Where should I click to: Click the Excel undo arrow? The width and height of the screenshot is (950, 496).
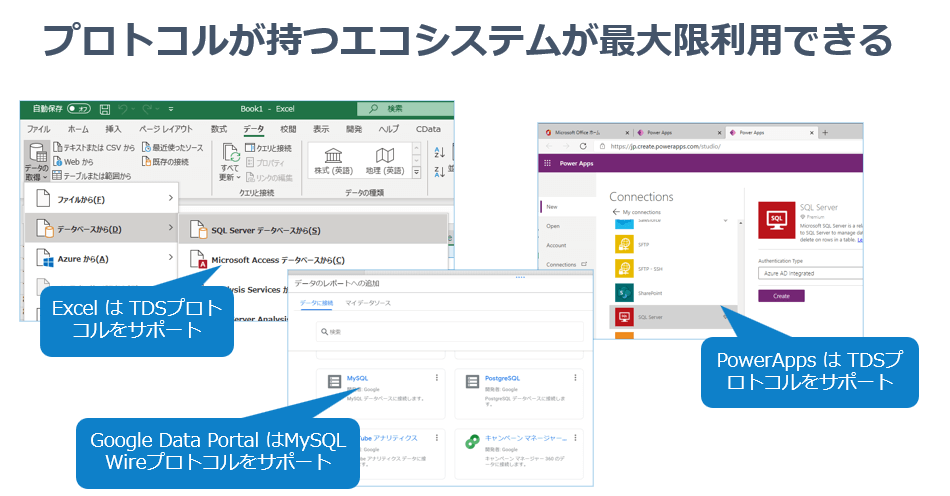pyautogui.click(x=124, y=109)
